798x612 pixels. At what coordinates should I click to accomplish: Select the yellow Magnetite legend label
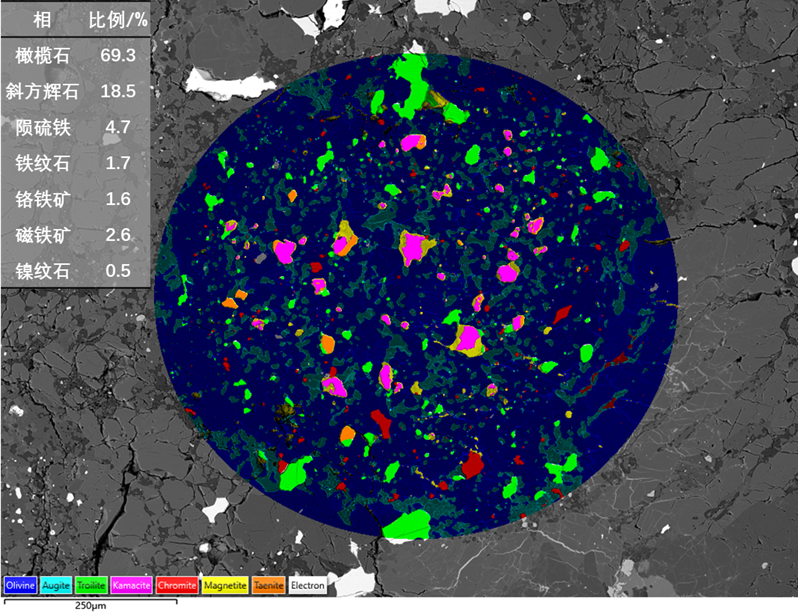pos(224,585)
